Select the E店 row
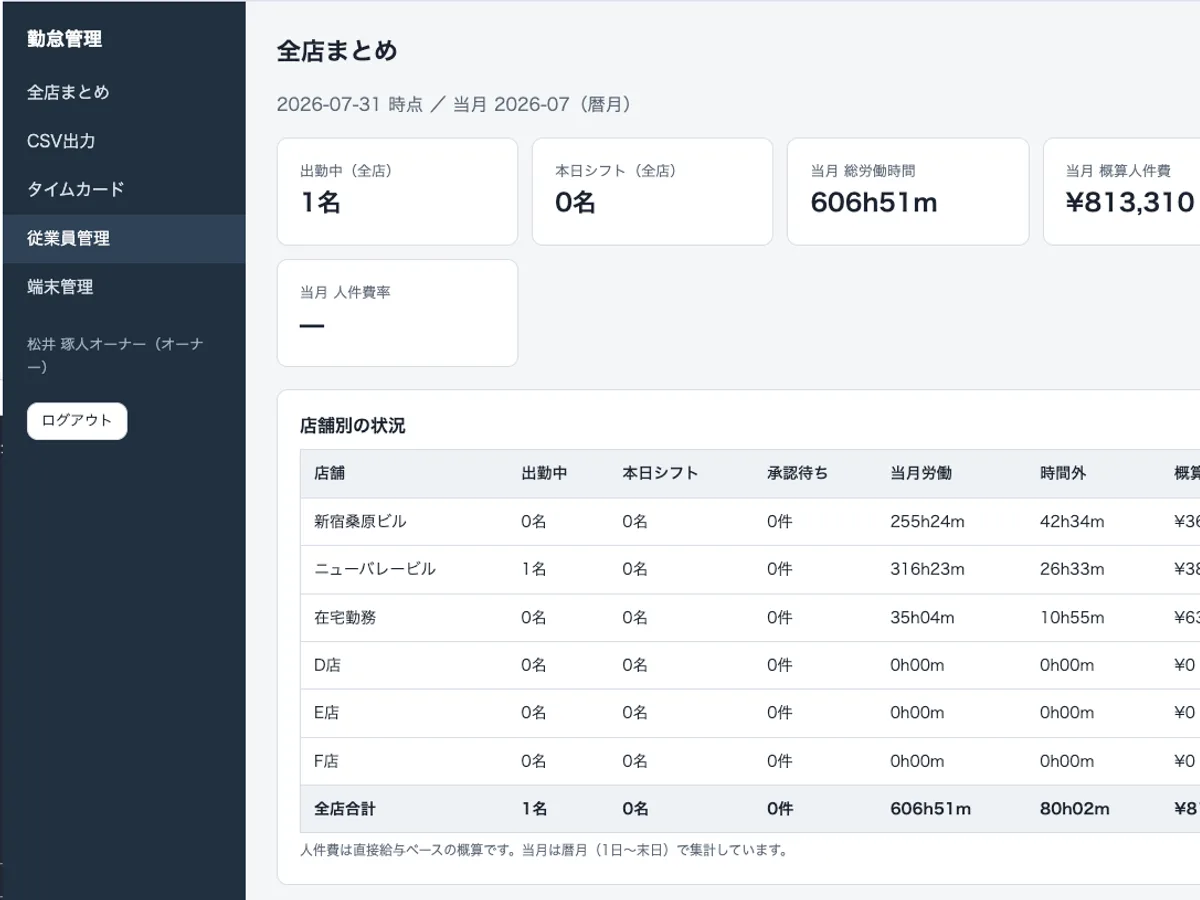 750,714
